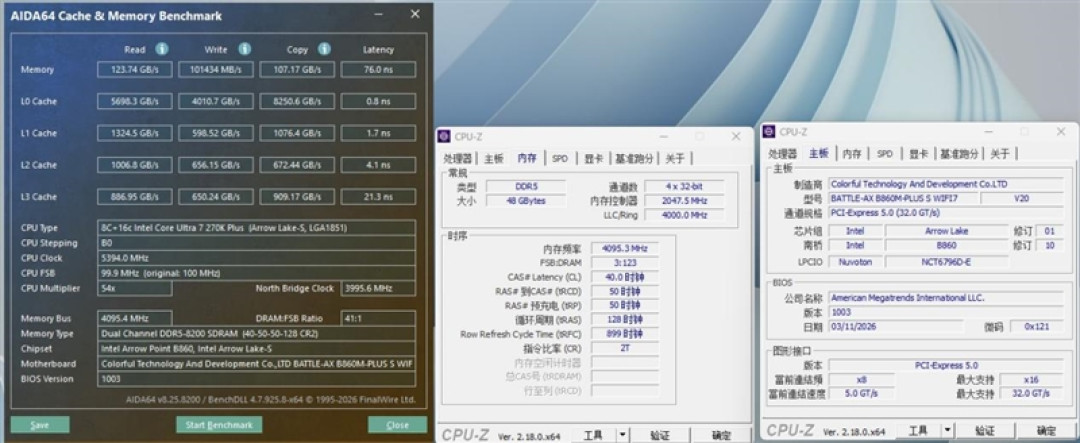1080x443 pixels.
Task: Click the CPU Multiplier value 54x
Action: pos(134,288)
